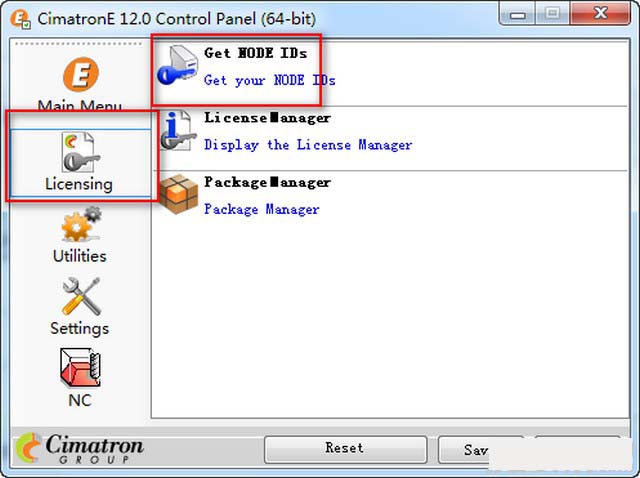This screenshot has height=478, width=640.
Task: Click the CimatronE title bar app icon
Action: [20, 19]
